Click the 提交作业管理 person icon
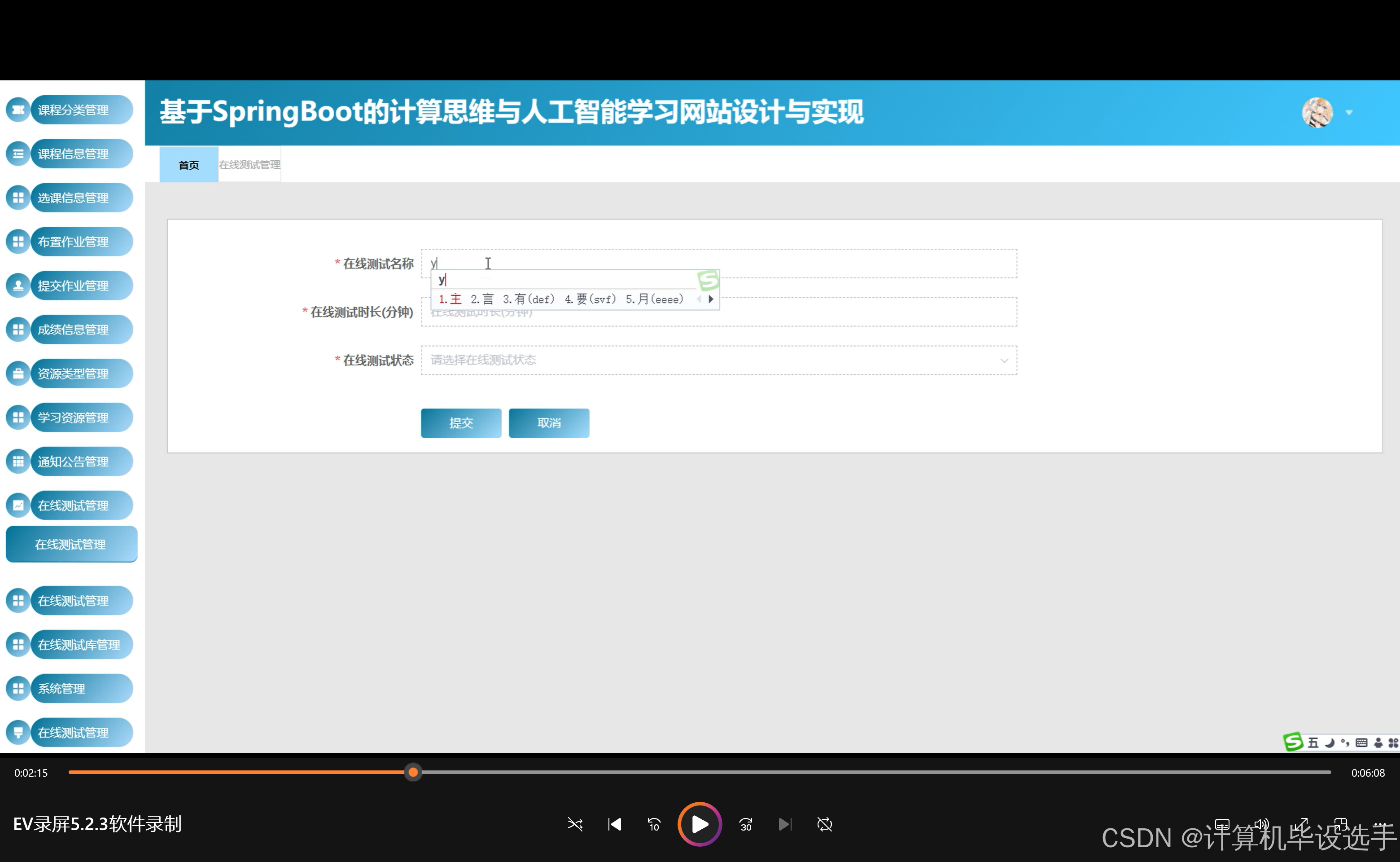The width and height of the screenshot is (1400, 862). coord(18,286)
